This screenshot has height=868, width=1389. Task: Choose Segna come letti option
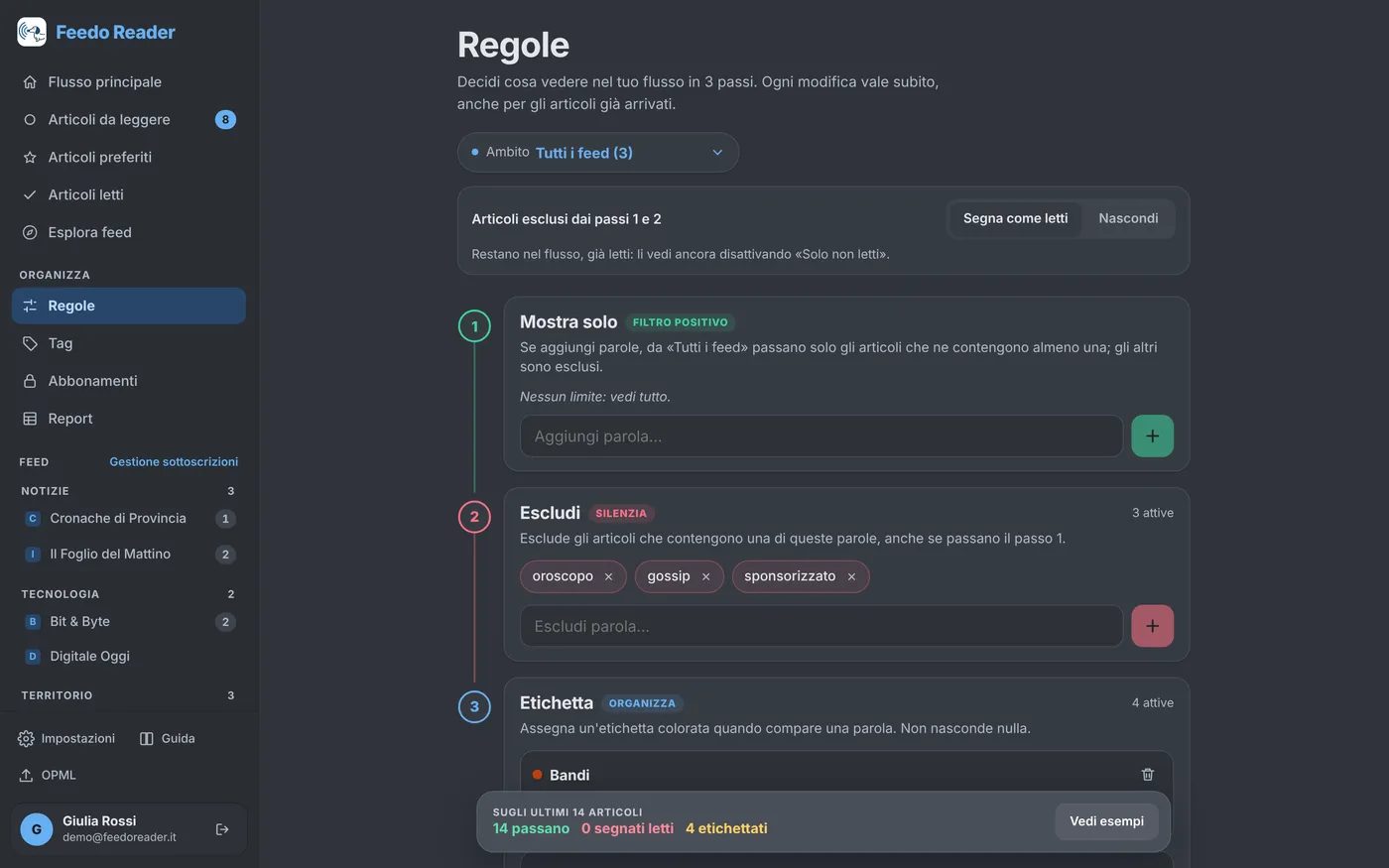(1015, 218)
